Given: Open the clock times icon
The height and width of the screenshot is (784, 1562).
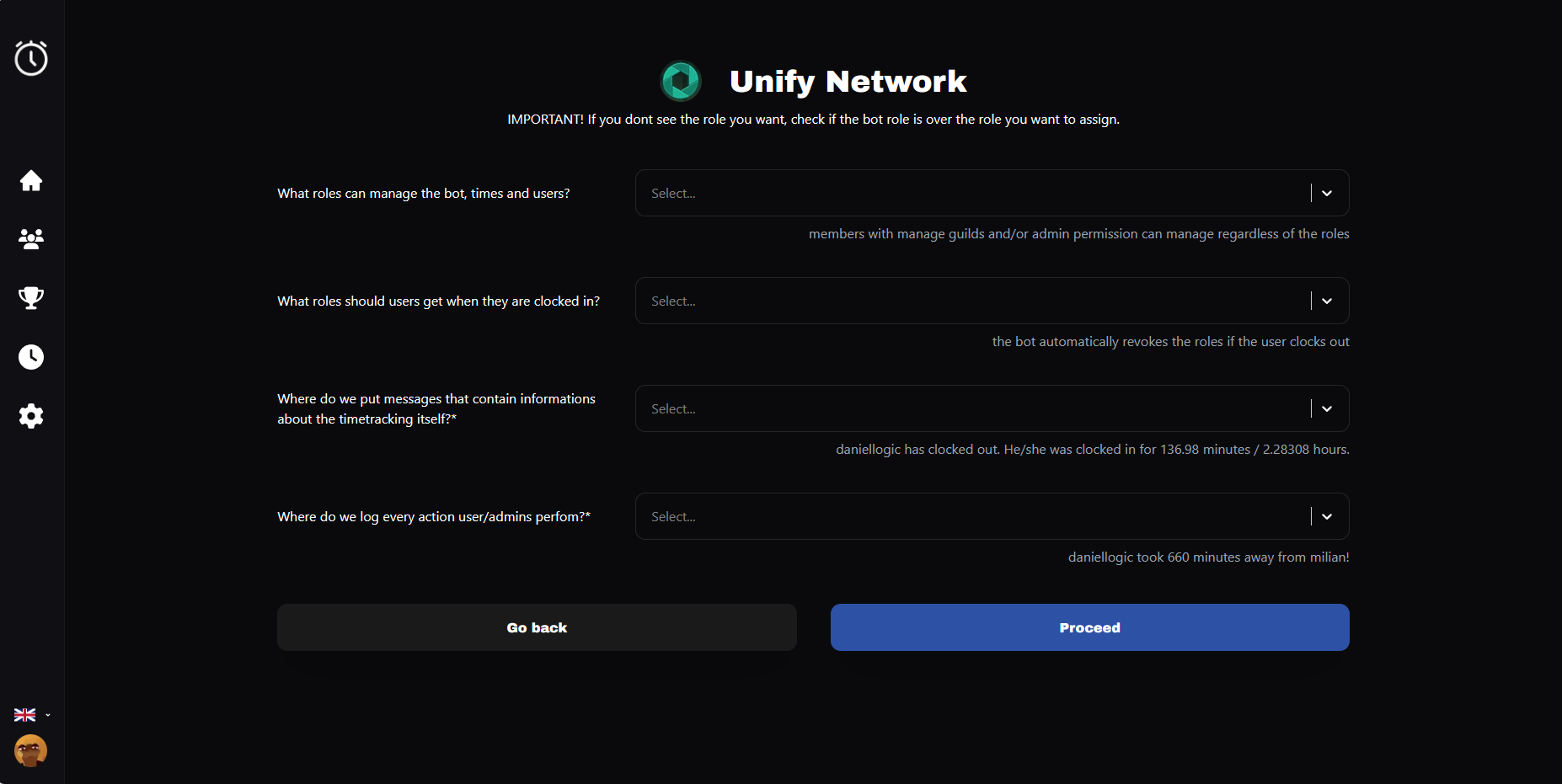Looking at the screenshot, I should coord(31,357).
